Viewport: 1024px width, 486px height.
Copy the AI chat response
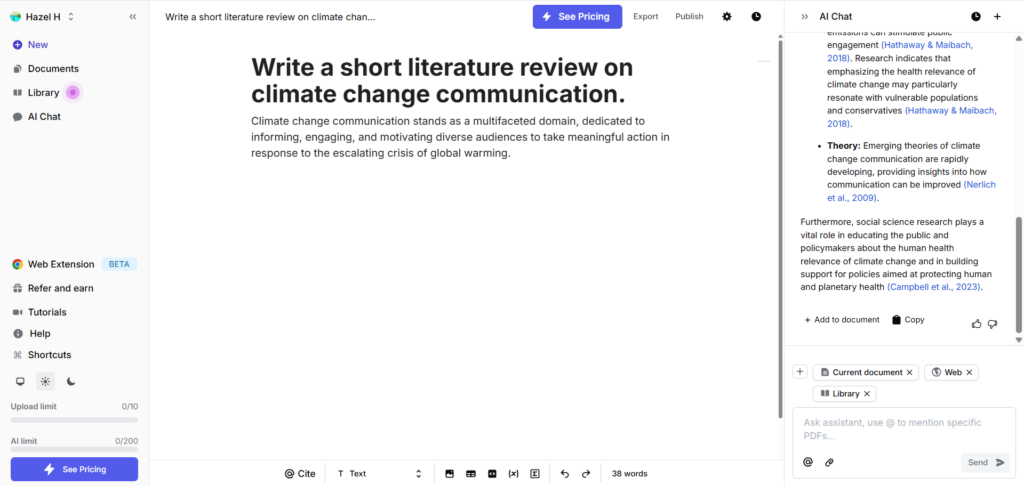(908, 320)
